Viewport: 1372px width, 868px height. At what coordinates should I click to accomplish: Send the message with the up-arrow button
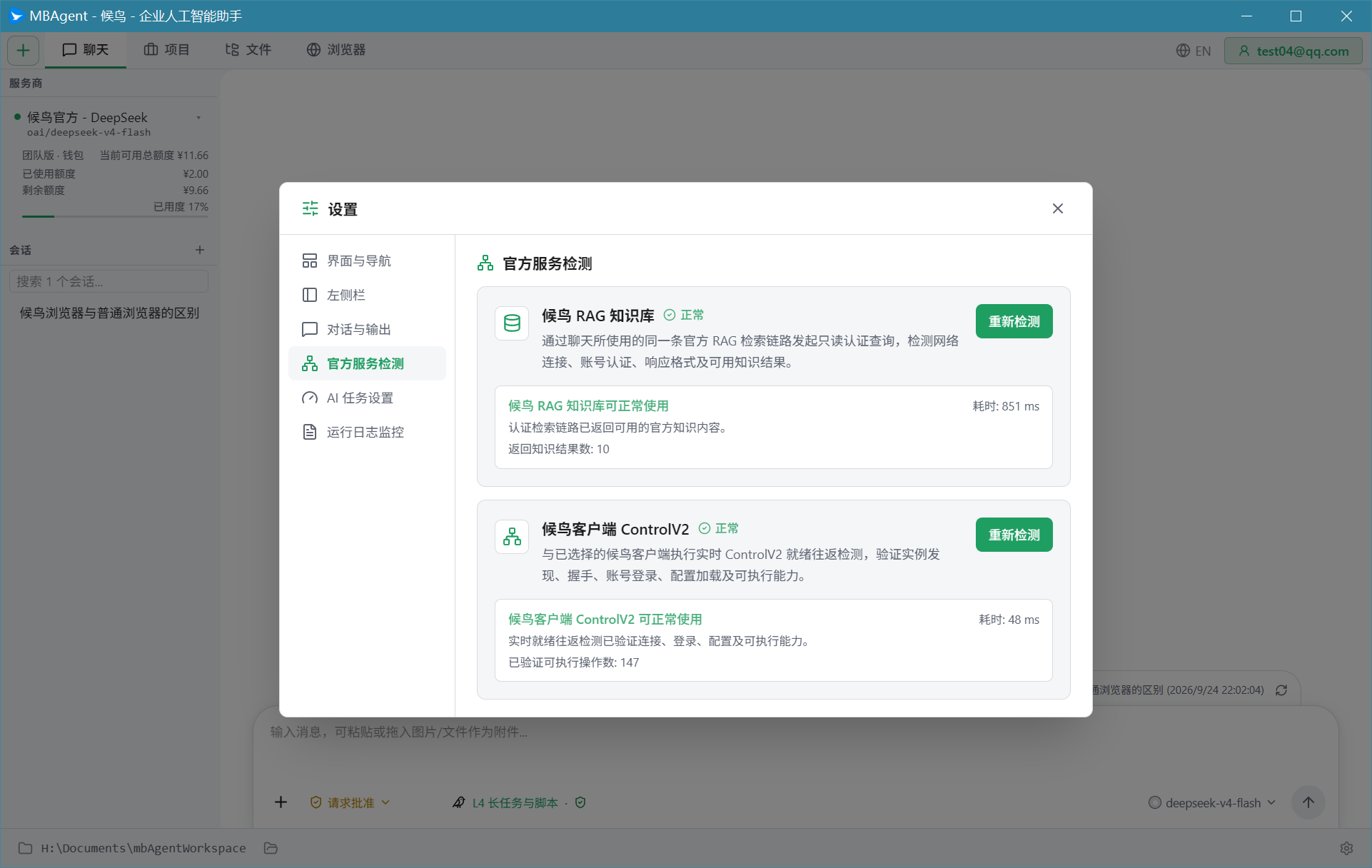(x=1308, y=802)
